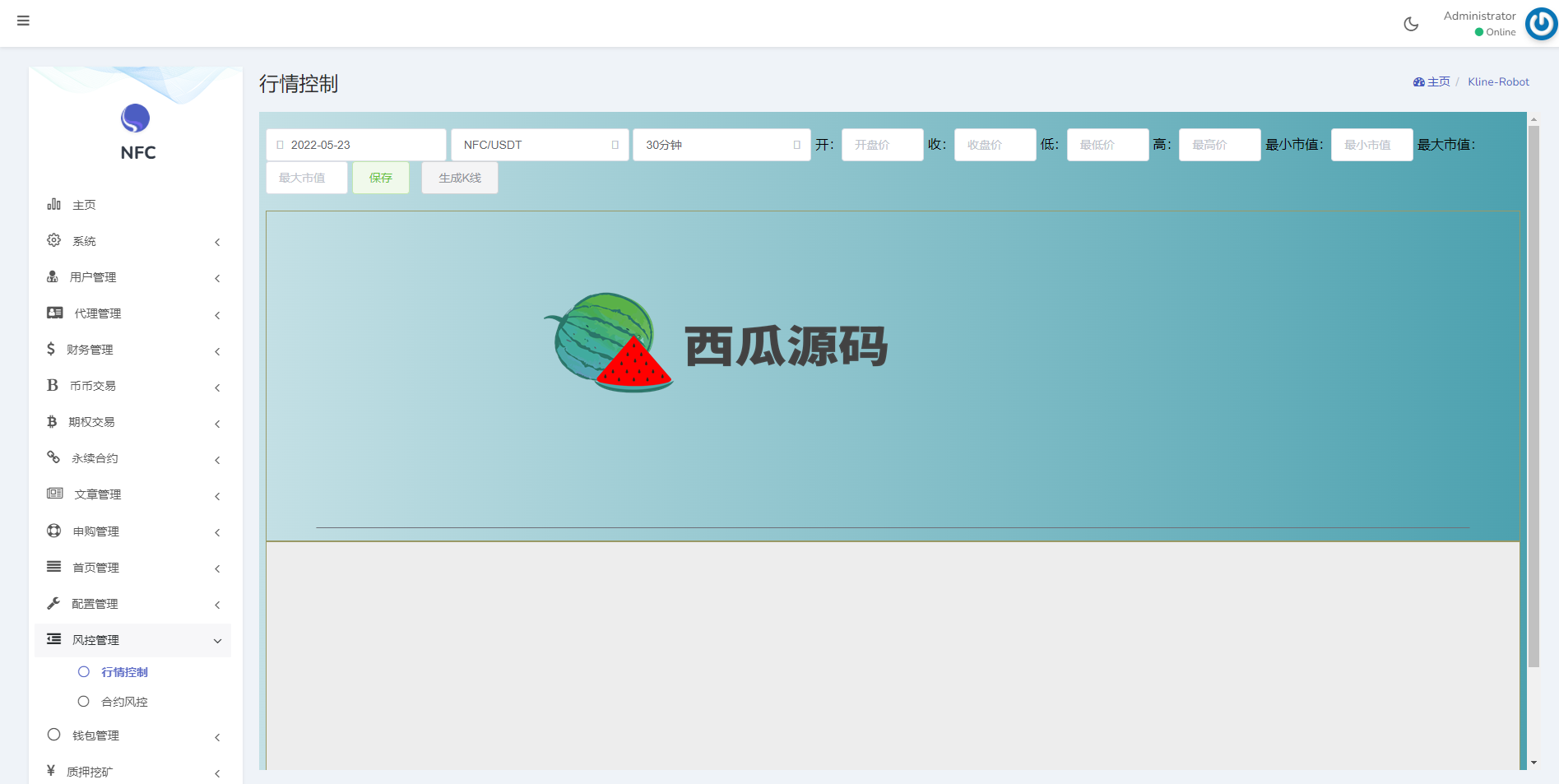Focus the 最大市值 input field
Image resolution: width=1559 pixels, height=784 pixels.
pyautogui.click(x=306, y=178)
